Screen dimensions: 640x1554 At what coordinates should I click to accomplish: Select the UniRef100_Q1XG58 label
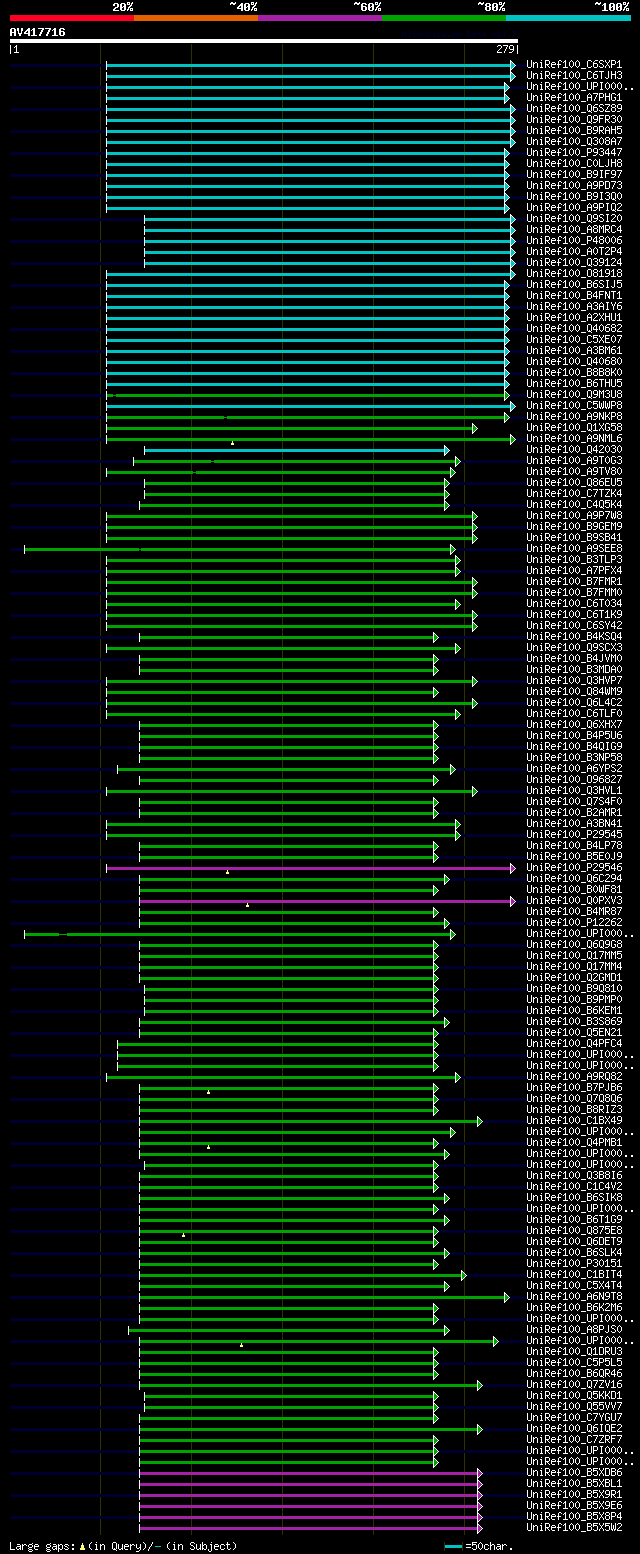click(574, 427)
